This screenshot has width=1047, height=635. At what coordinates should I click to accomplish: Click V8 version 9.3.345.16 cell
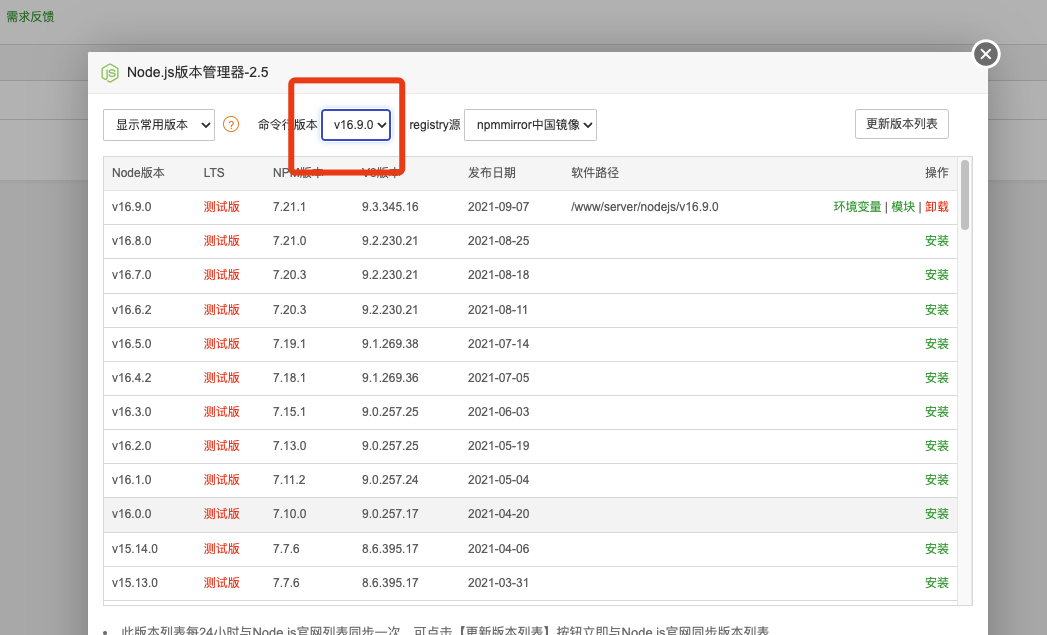(x=390, y=207)
